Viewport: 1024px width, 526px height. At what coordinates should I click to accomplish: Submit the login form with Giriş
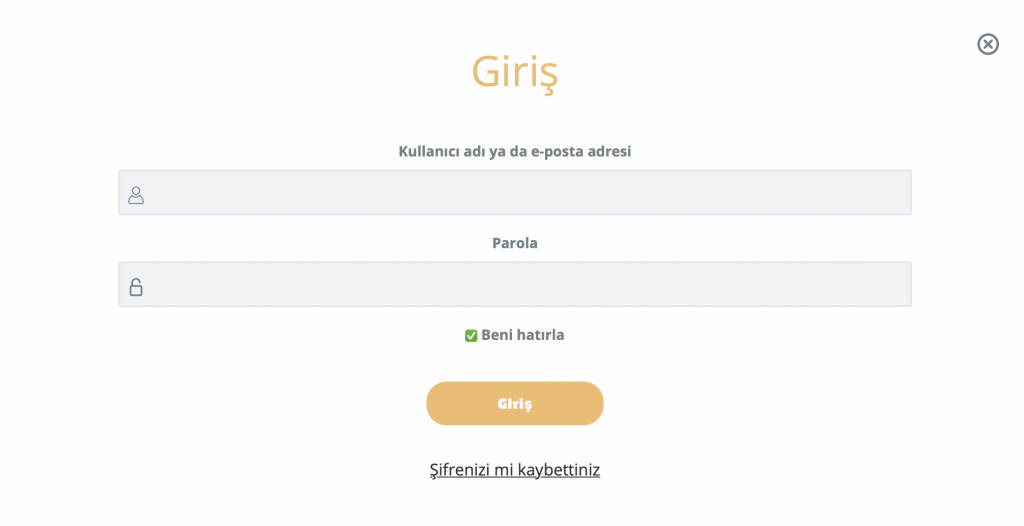coord(515,404)
